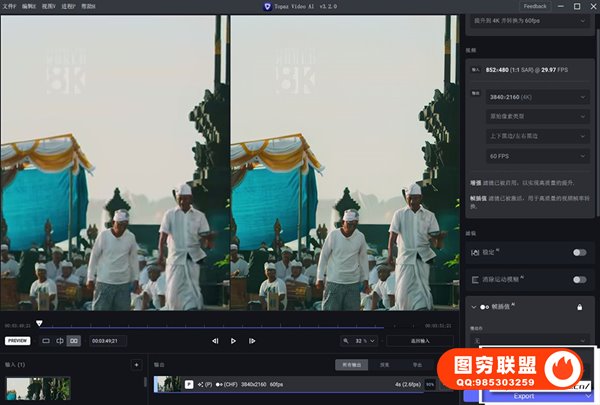Step back one frame
Screen dimensions: 600x405
215,341
